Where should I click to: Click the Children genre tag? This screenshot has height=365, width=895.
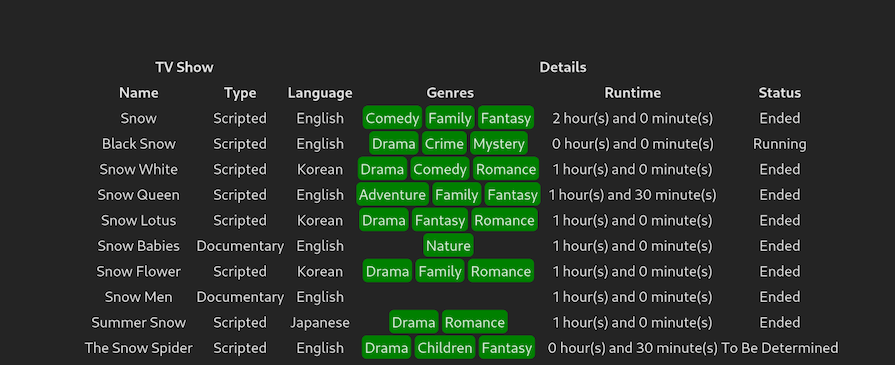point(445,348)
